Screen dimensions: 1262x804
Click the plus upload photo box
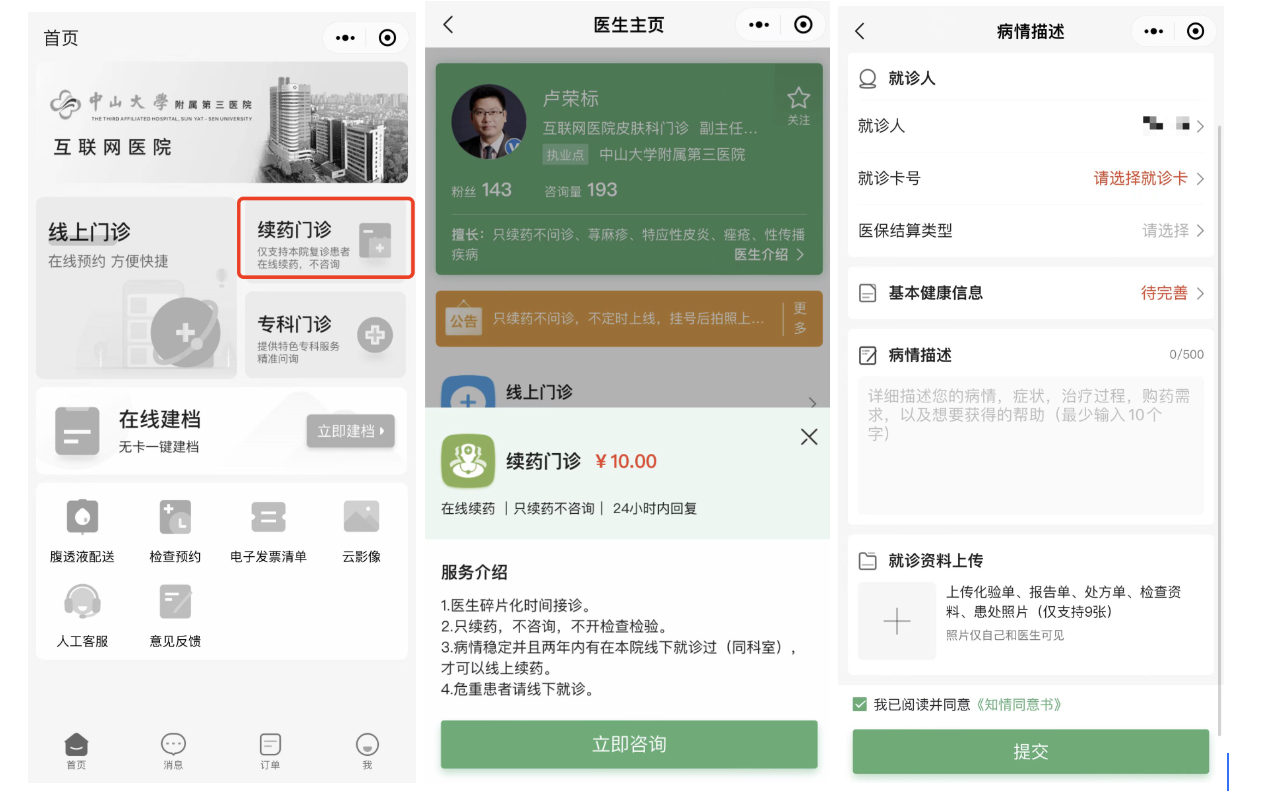(x=896, y=621)
